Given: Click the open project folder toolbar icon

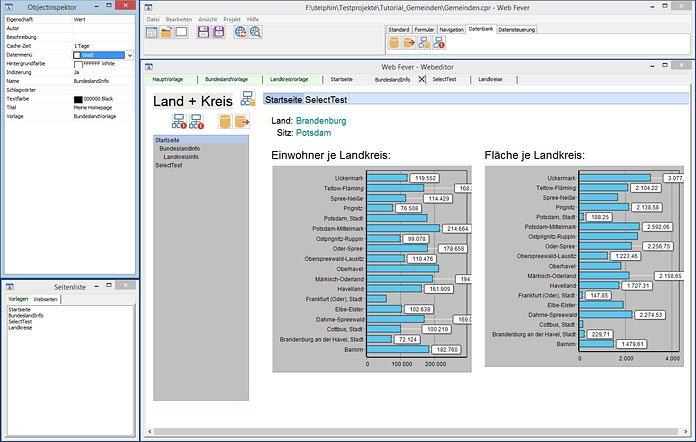Looking at the screenshot, I should 166,33.
